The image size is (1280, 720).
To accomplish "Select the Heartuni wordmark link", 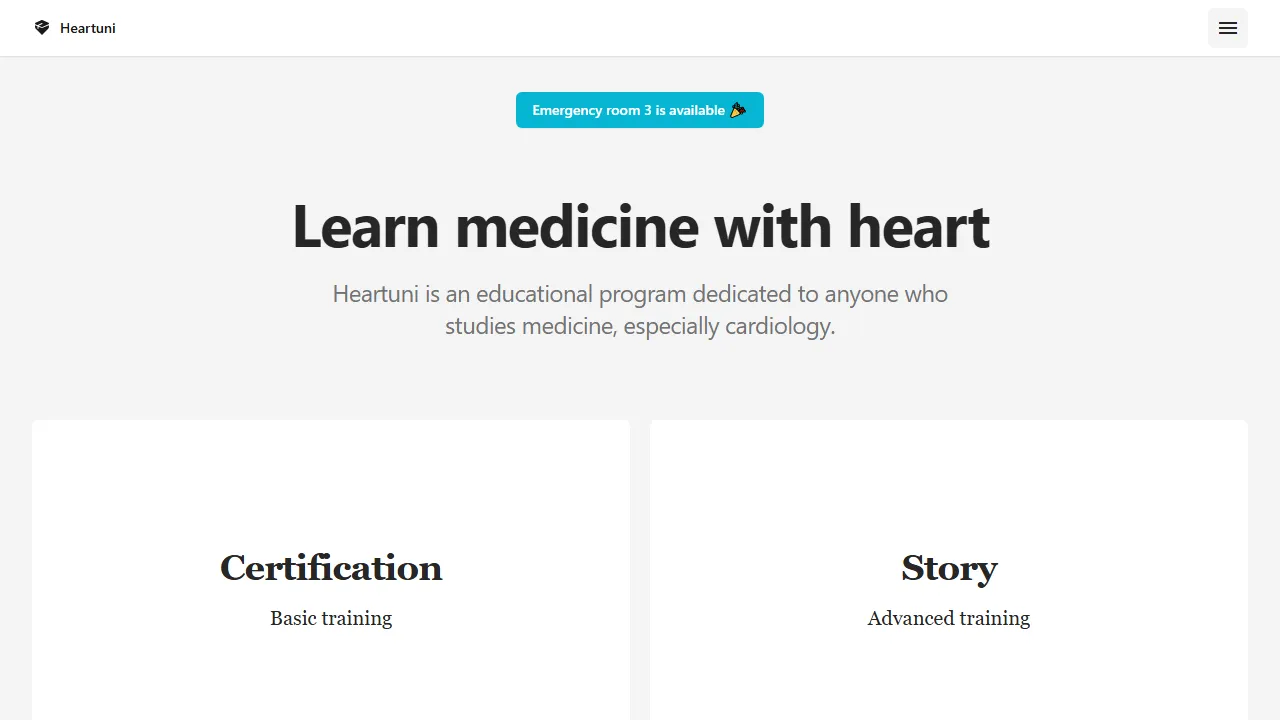I will 88,28.
